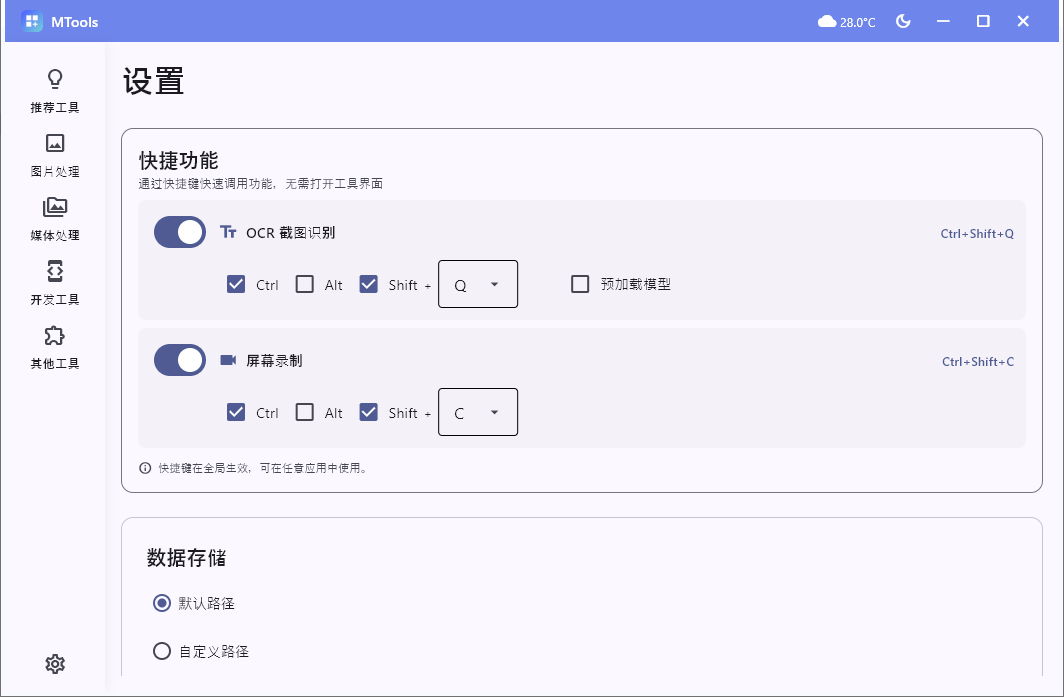Click the Ctrl+Shift+Q shortcut label

[977, 232]
